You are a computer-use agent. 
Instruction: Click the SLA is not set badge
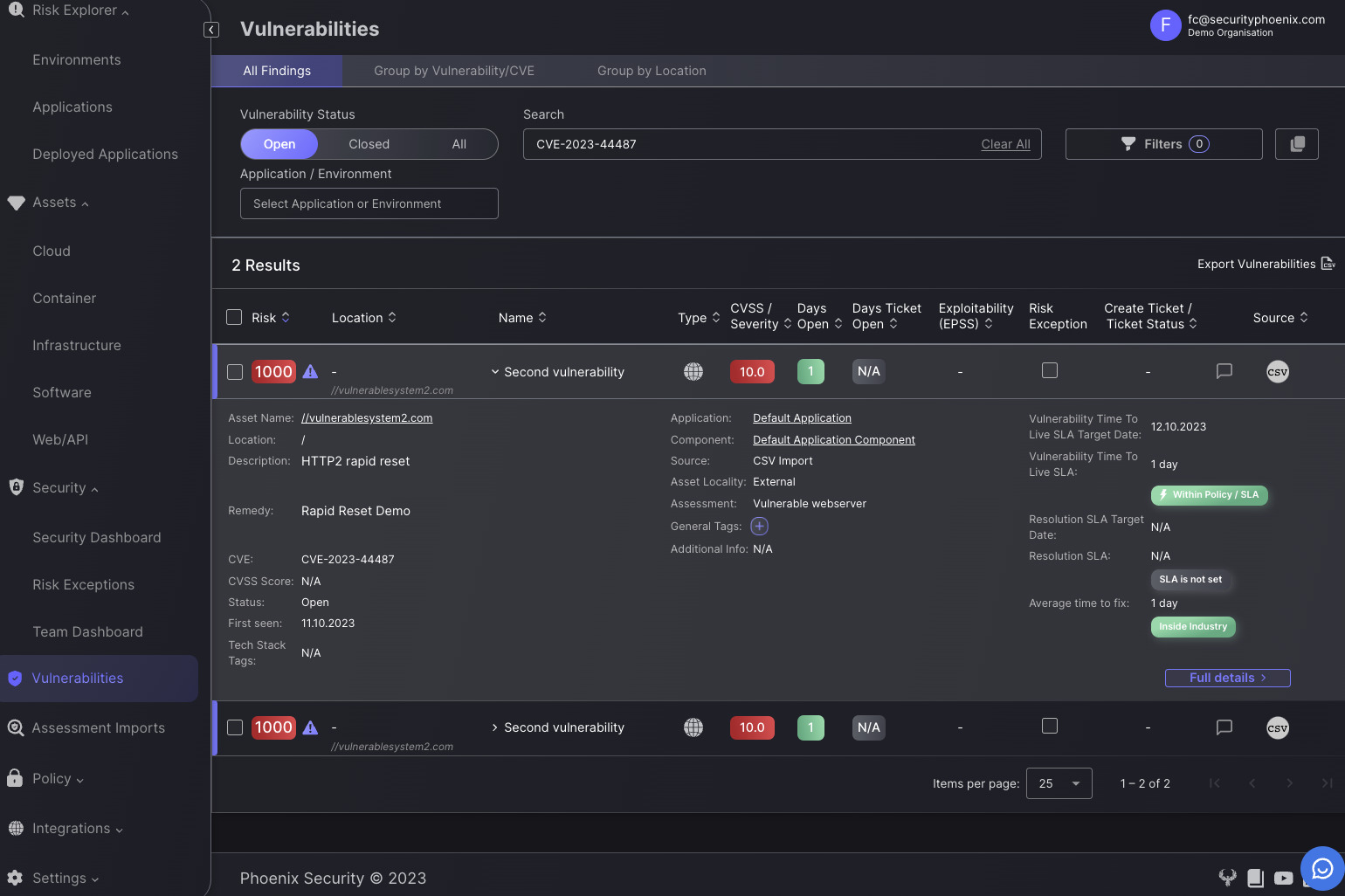[x=1190, y=580]
